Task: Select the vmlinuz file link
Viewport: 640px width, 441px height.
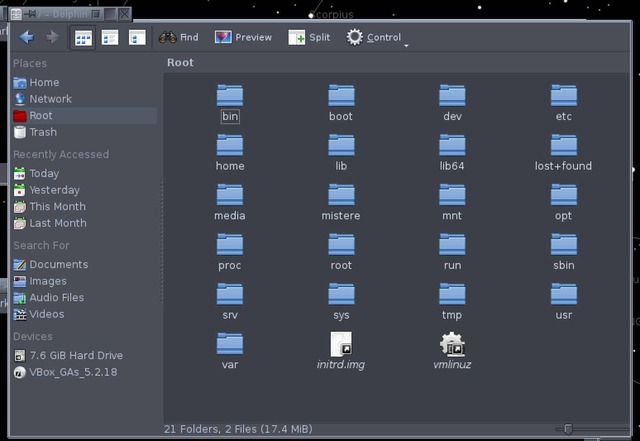Action: [452, 344]
